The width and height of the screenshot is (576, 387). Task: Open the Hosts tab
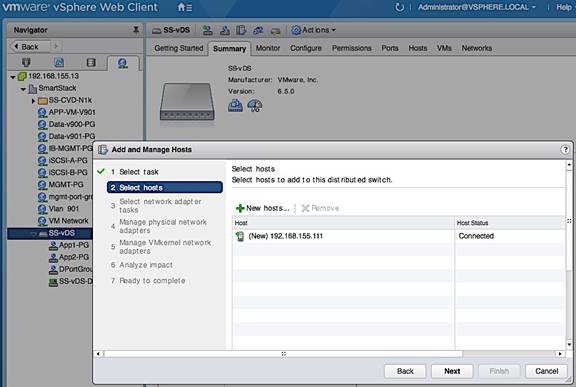pyautogui.click(x=418, y=48)
